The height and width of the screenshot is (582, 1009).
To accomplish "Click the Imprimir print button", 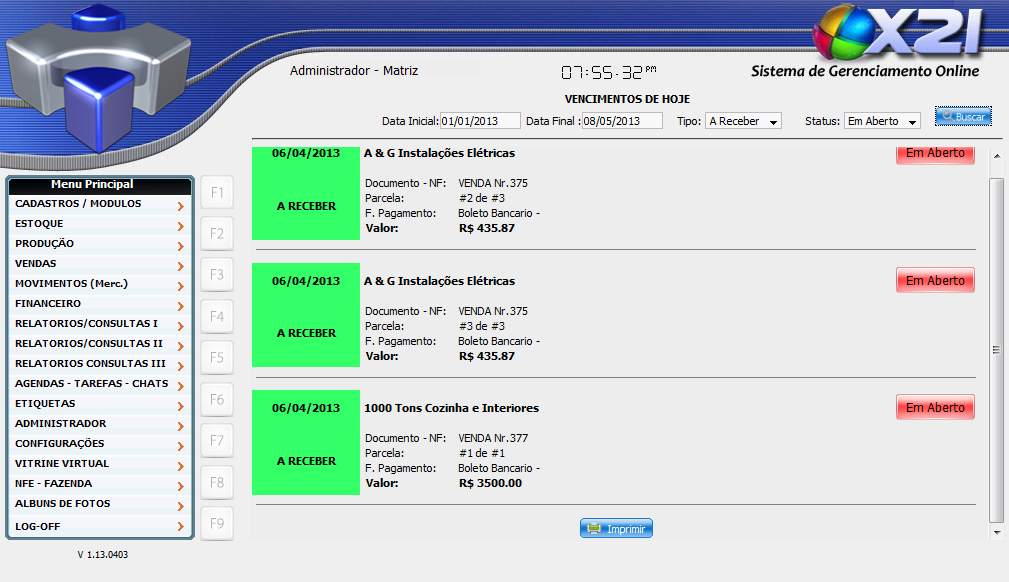I will (616, 529).
